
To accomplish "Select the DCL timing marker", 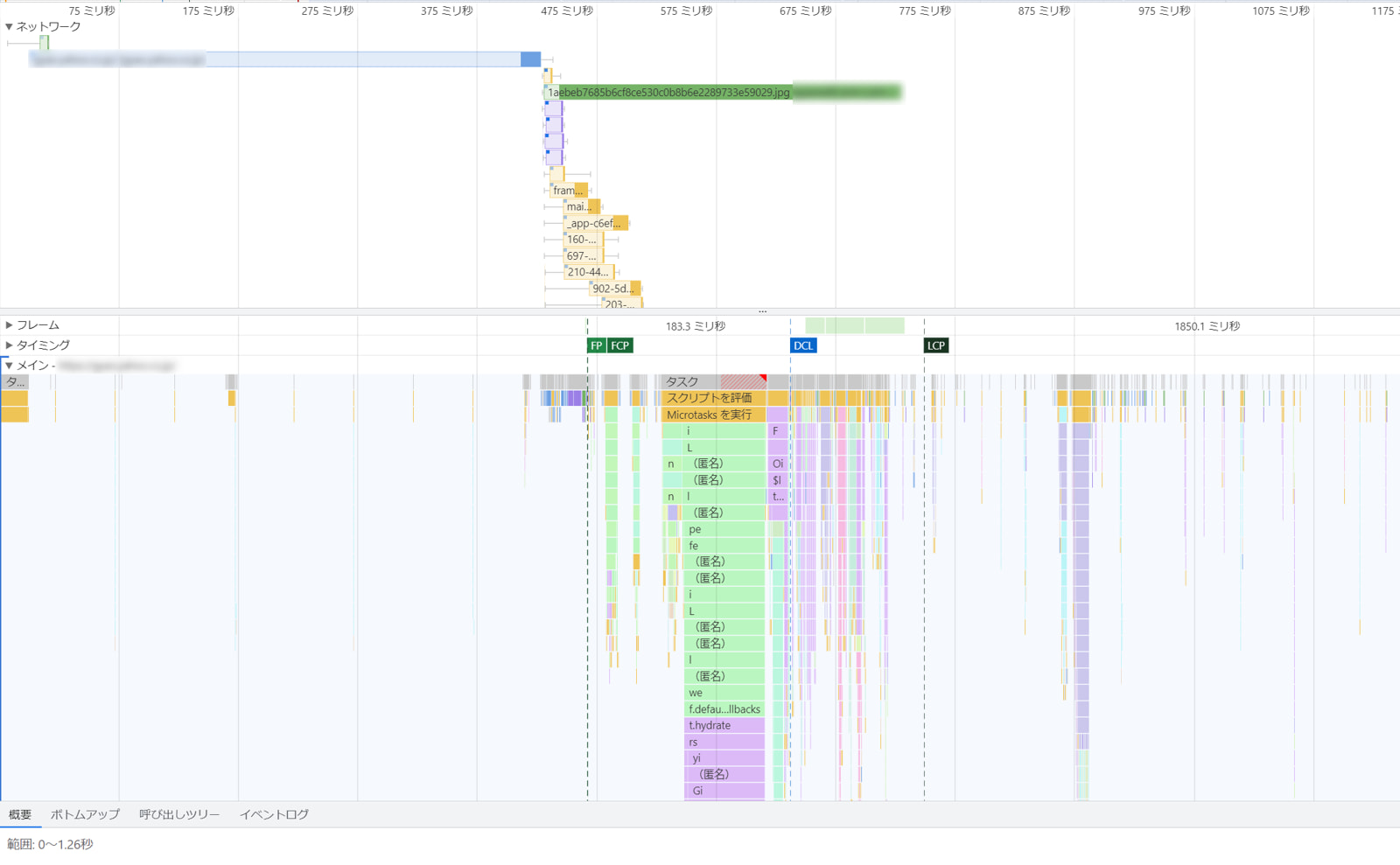I will [802, 345].
